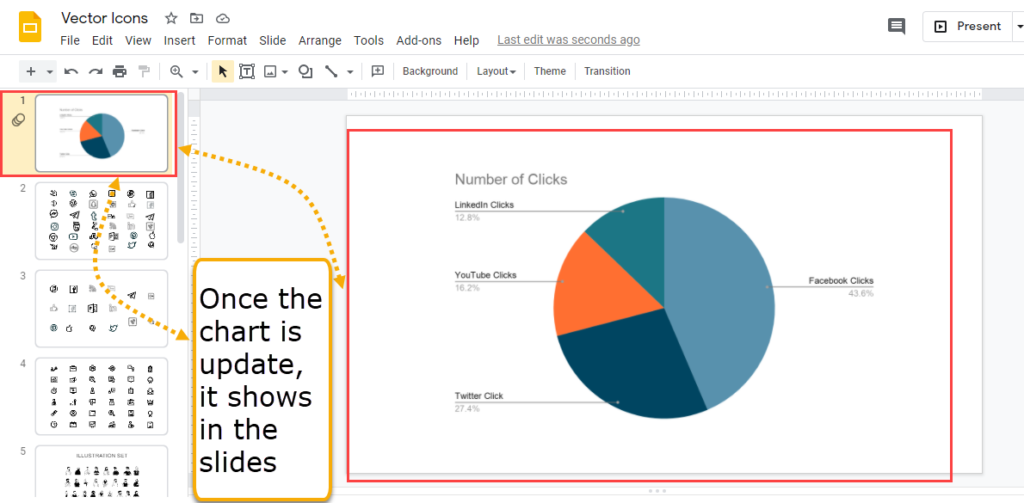Click the LinkedIn Clicks label
This screenshot has width=1024, height=503.
click(484, 204)
